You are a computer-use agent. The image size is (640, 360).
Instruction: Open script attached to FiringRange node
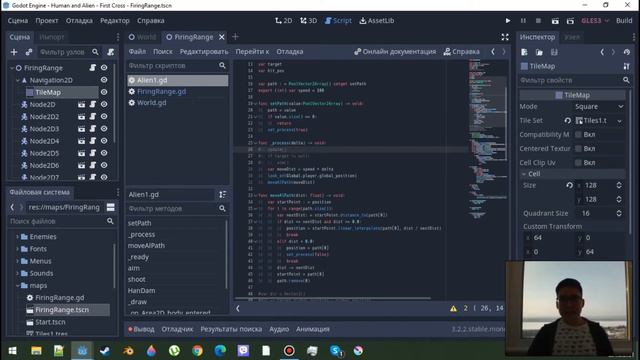coord(93,68)
